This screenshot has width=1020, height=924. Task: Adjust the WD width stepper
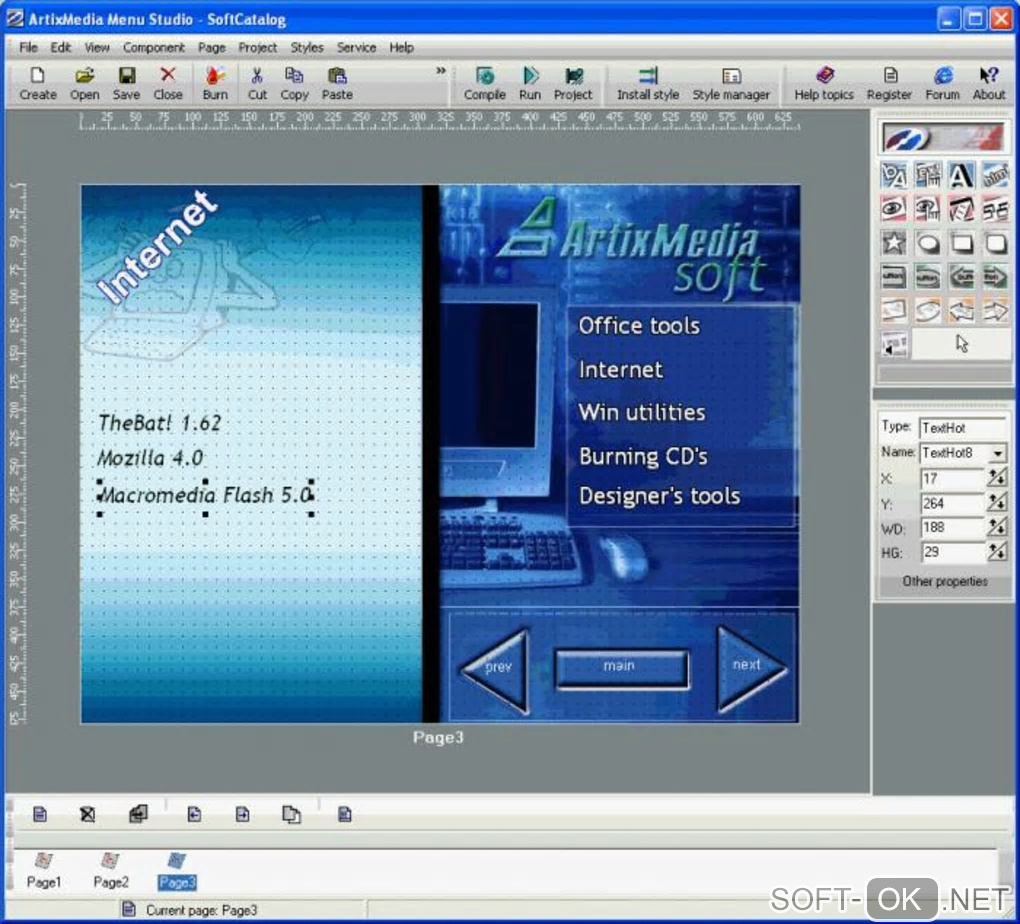[997, 528]
